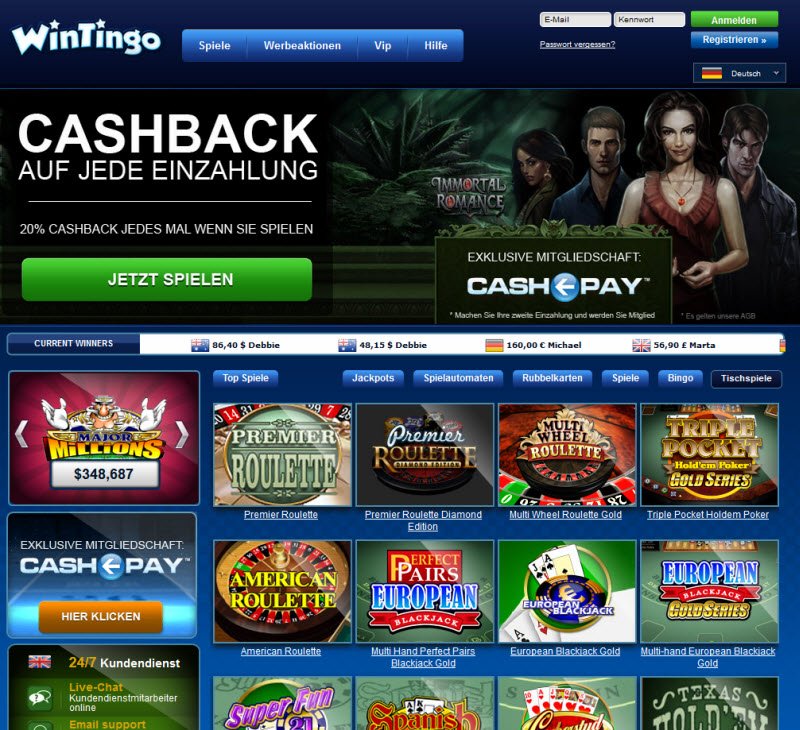Click the Live-Chat speech bubble icon
This screenshot has width=800, height=730.
[40, 697]
